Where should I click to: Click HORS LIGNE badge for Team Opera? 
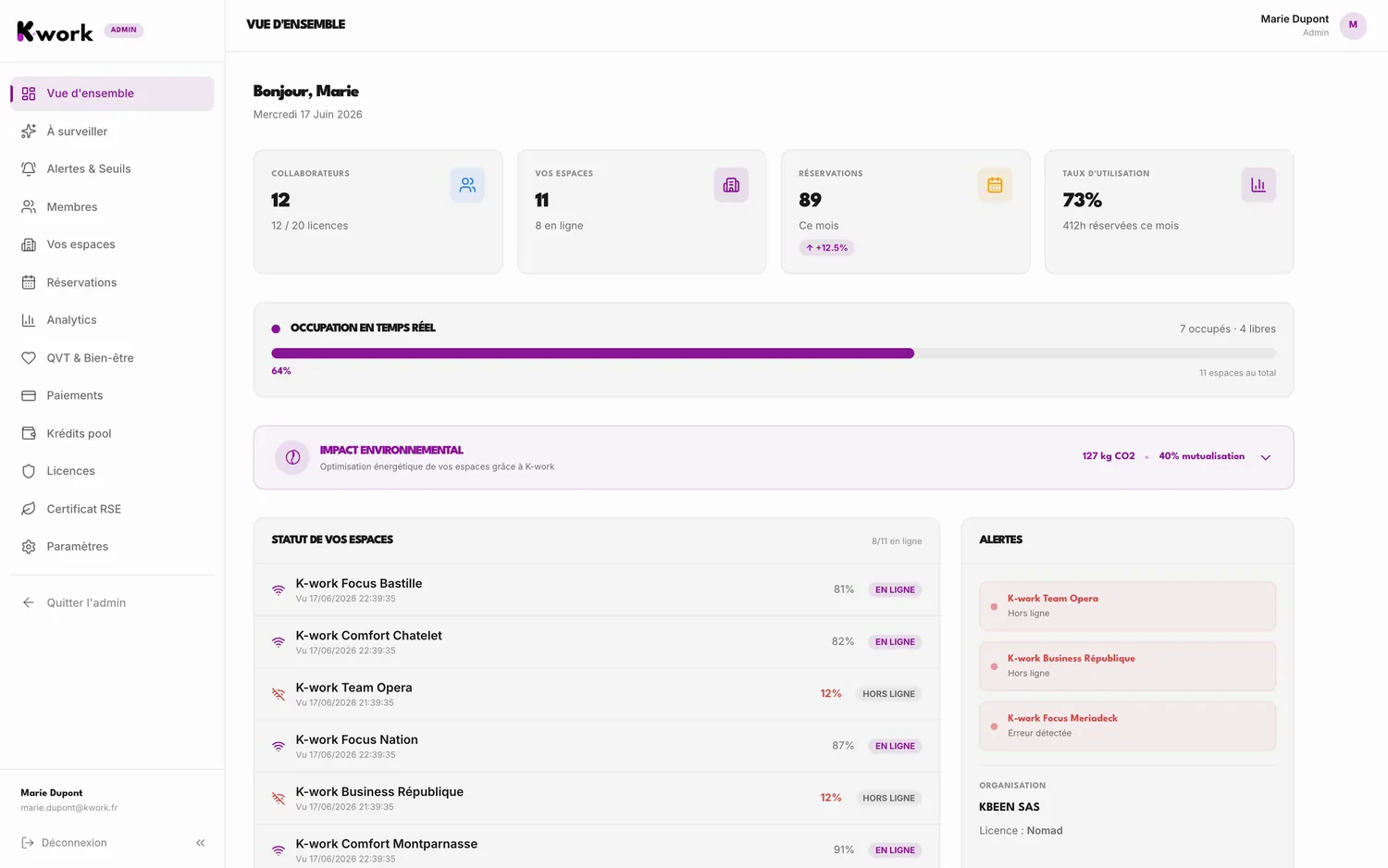pos(888,694)
